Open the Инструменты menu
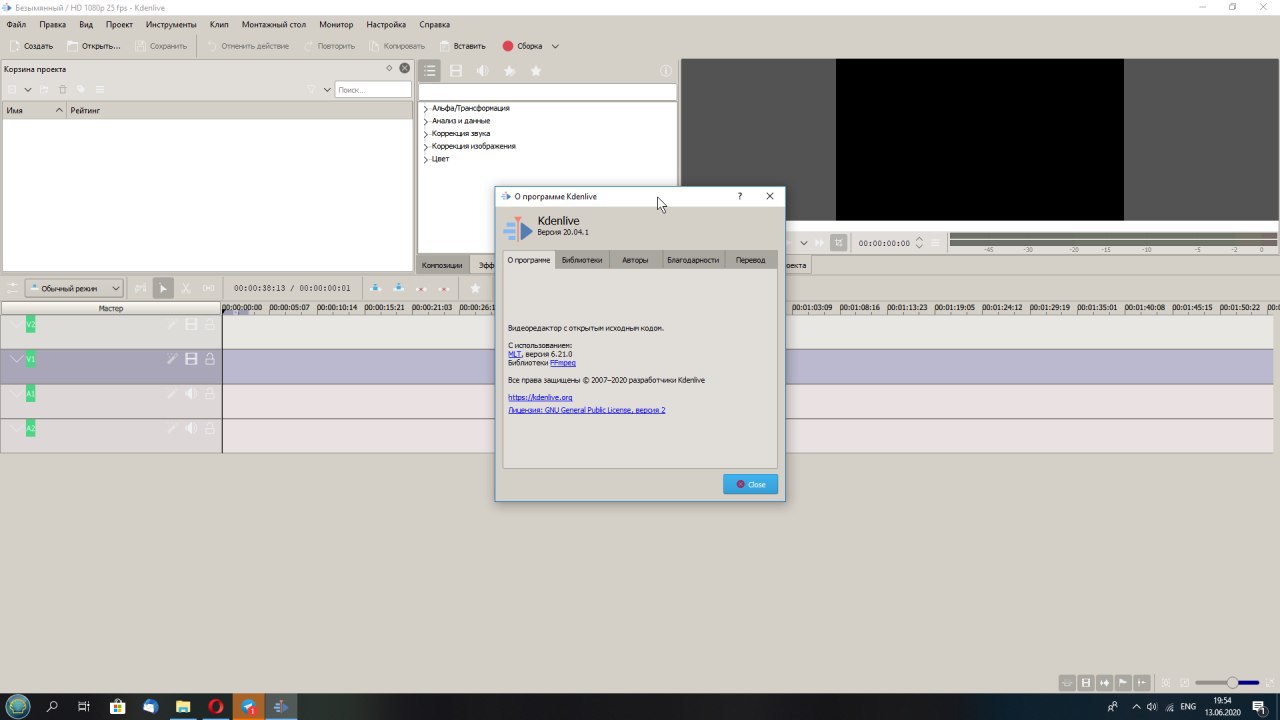The height and width of the screenshot is (720, 1280). tap(171, 24)
